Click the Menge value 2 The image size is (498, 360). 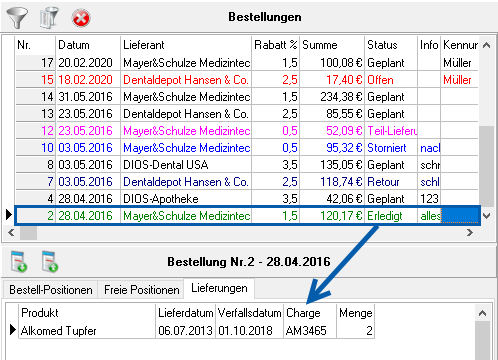click(356, 331)
